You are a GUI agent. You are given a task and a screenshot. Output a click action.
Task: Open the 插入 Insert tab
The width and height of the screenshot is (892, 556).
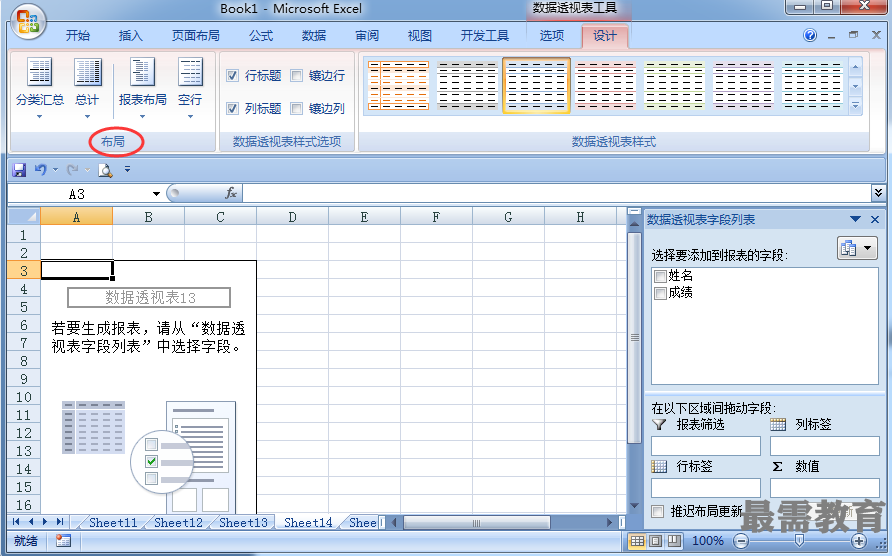130,36
